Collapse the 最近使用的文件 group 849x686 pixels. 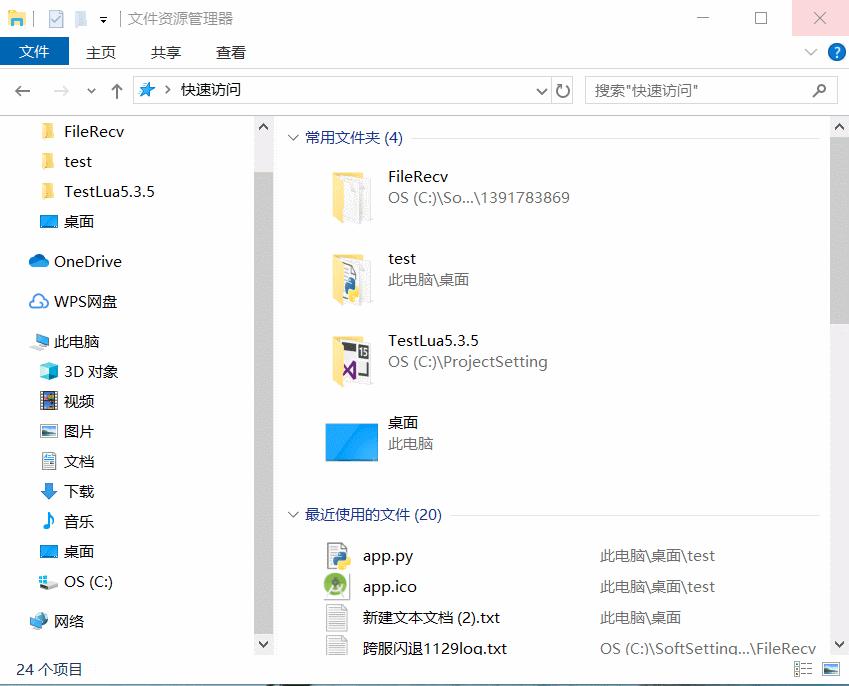click(293, 515)
